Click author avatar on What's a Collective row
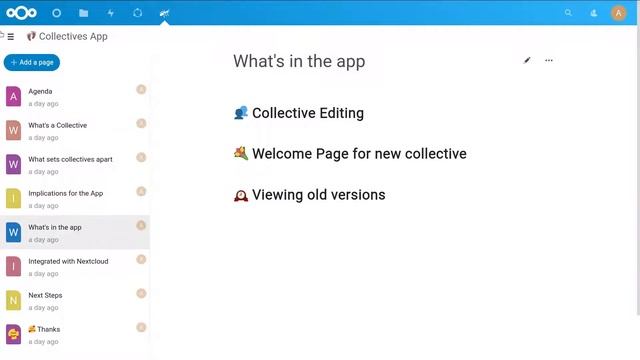This screenshot has height=360, width=640. point(141,123)
